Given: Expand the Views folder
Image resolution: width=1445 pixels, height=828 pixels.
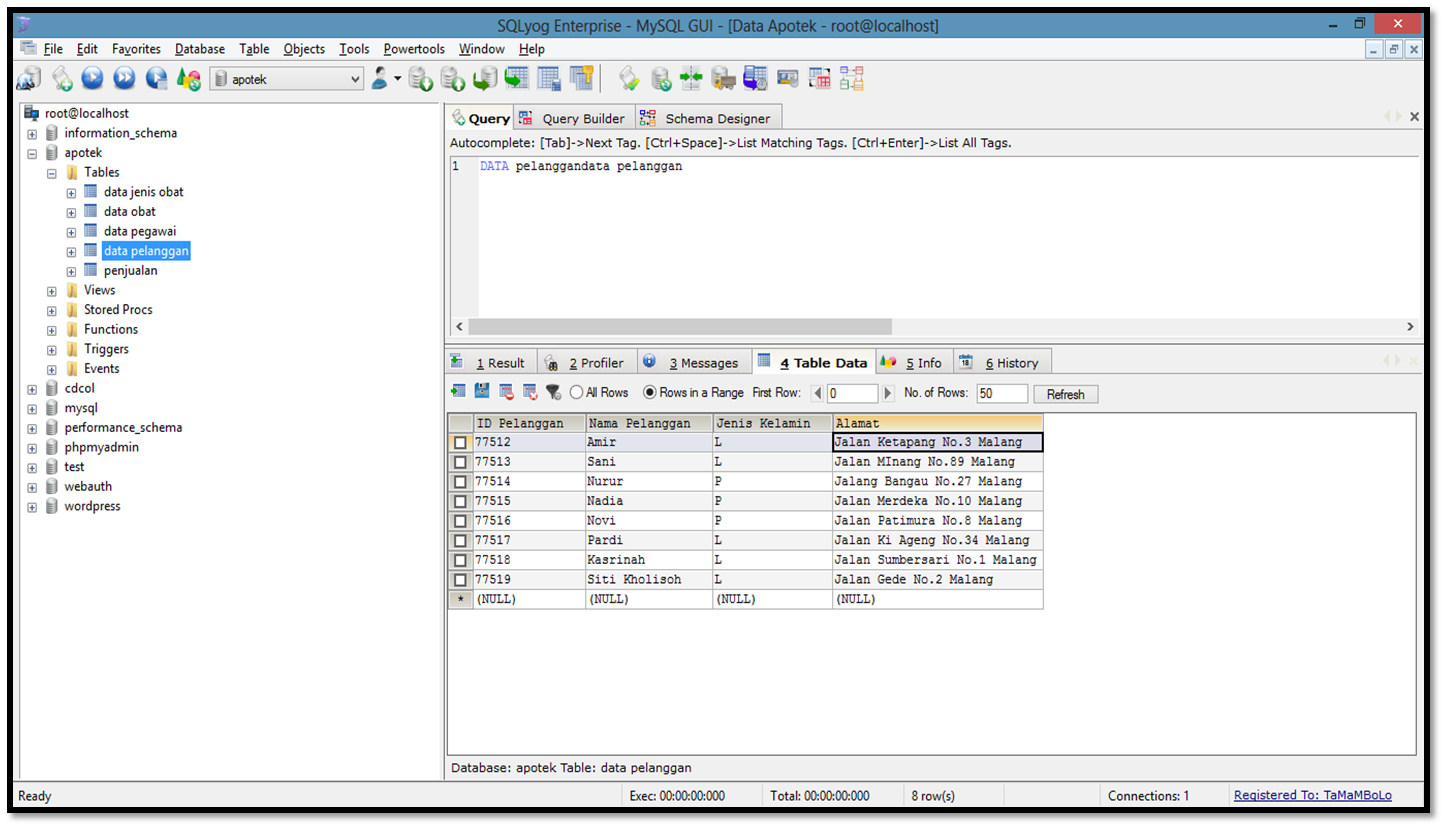Looking at the screenshot, I should tap(52, 291).
